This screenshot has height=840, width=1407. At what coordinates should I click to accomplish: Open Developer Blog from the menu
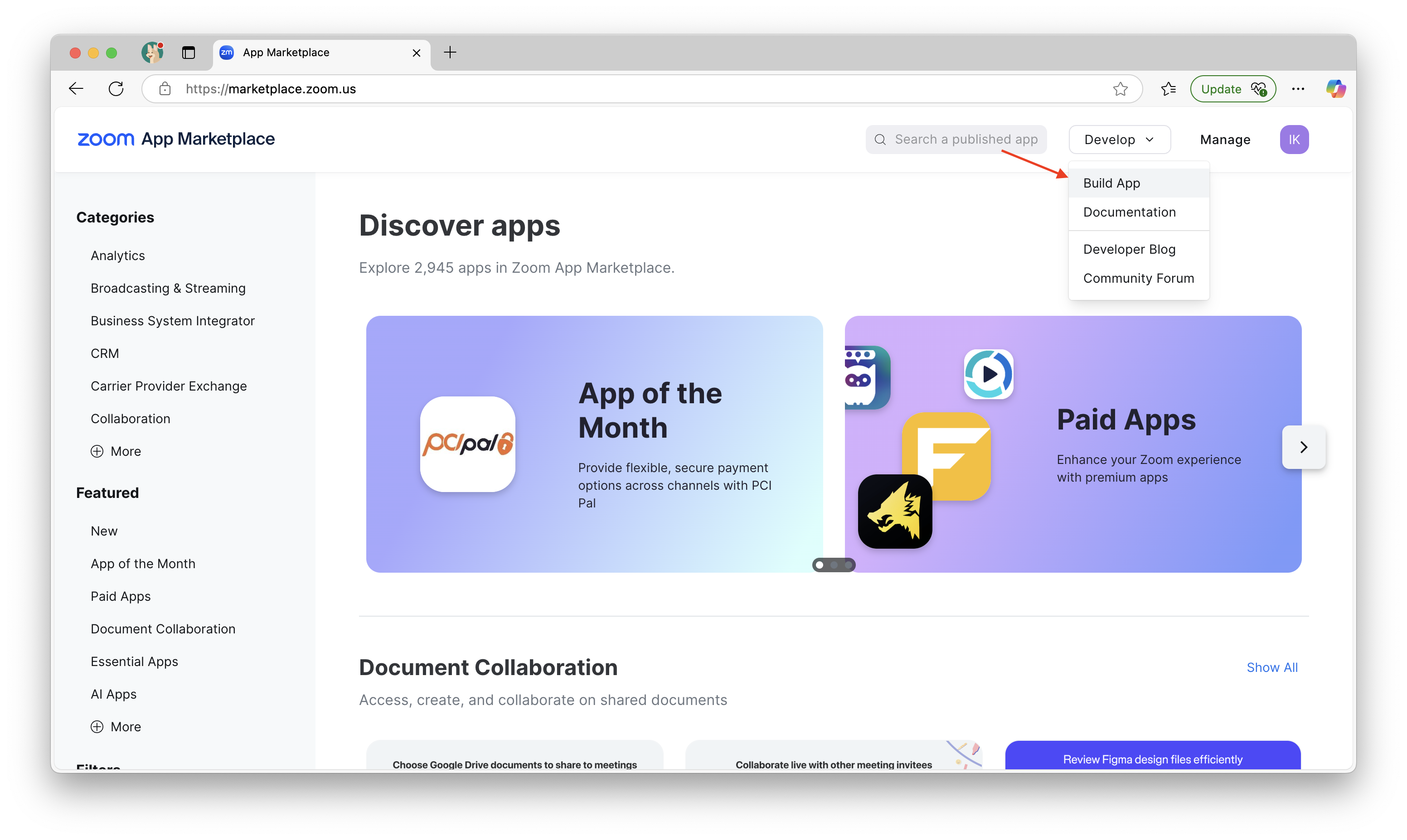1139,249
